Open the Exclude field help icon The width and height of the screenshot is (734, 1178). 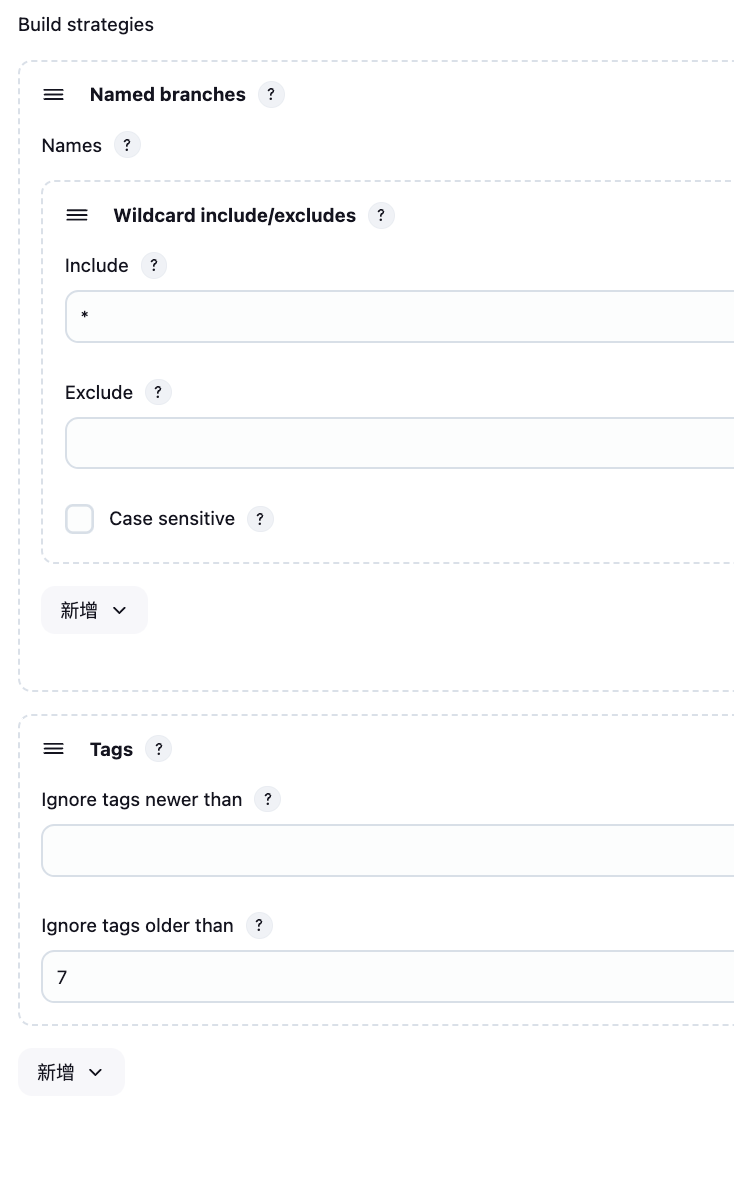[158, 392]
